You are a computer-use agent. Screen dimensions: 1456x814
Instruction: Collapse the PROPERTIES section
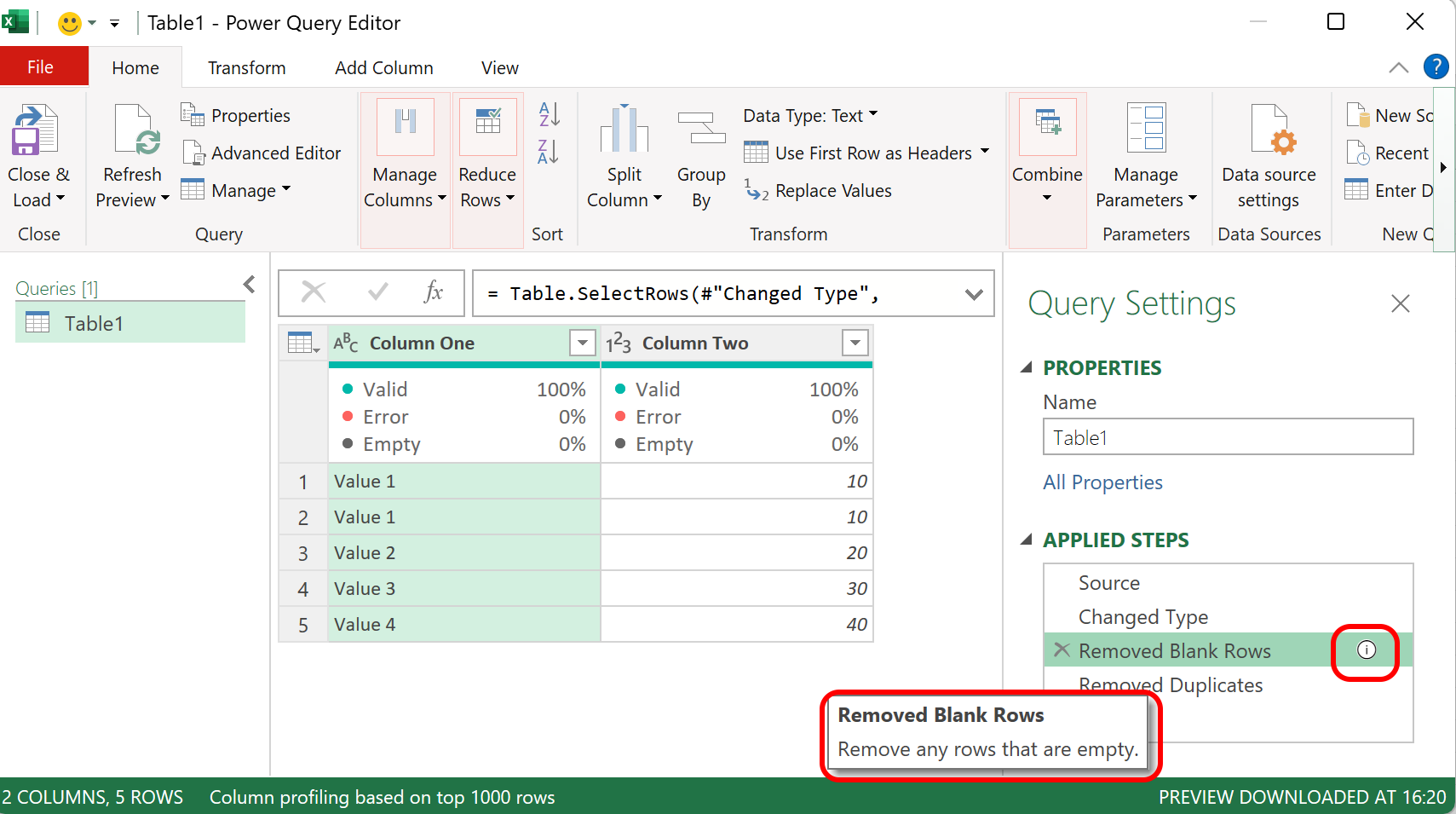coord(1027,367)
